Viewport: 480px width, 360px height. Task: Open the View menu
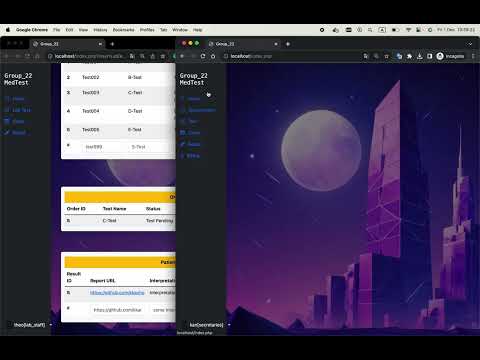83,30
